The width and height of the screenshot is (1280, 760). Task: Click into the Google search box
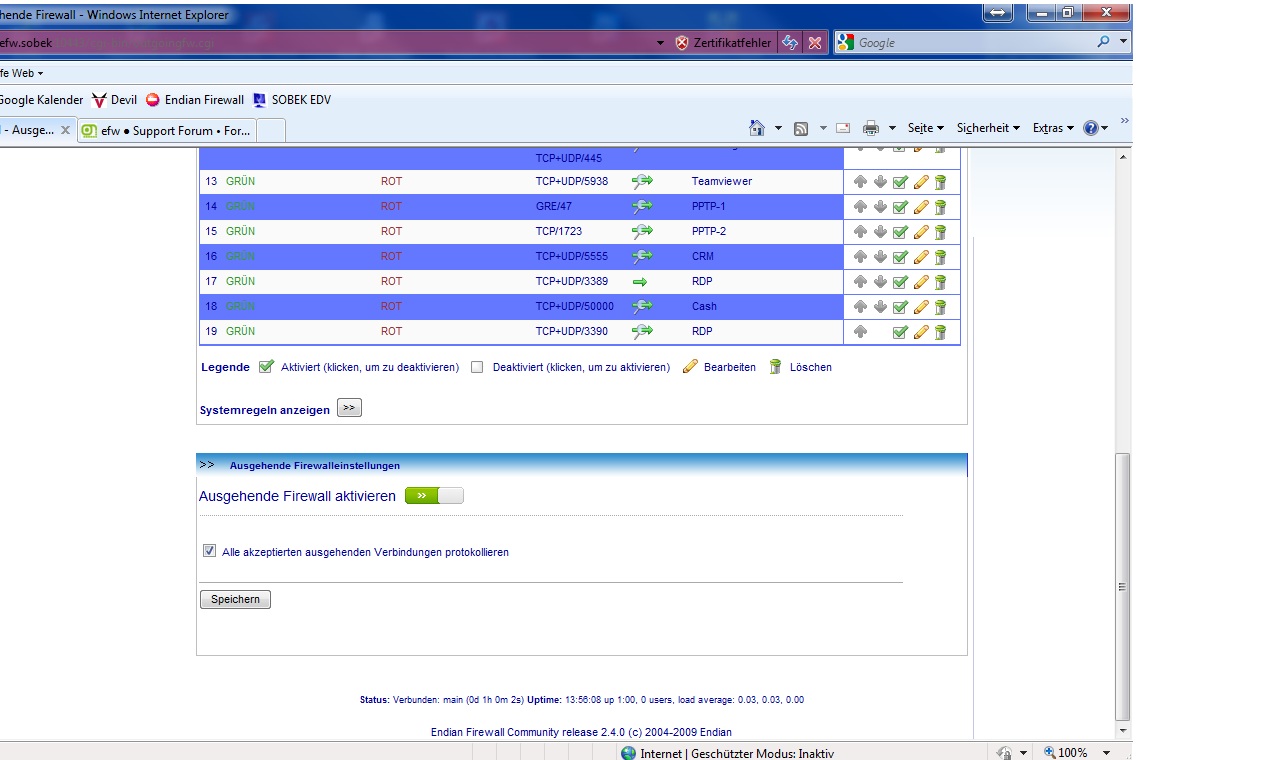(970, 43)
